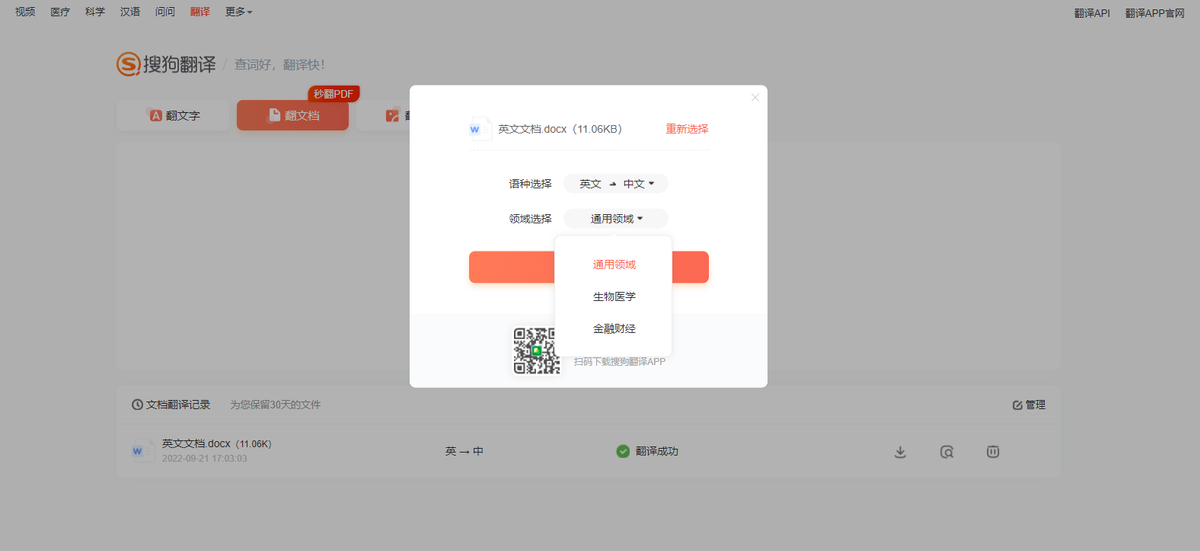
Task: Click 英 → 中 language pair in record
Action: 464,451
